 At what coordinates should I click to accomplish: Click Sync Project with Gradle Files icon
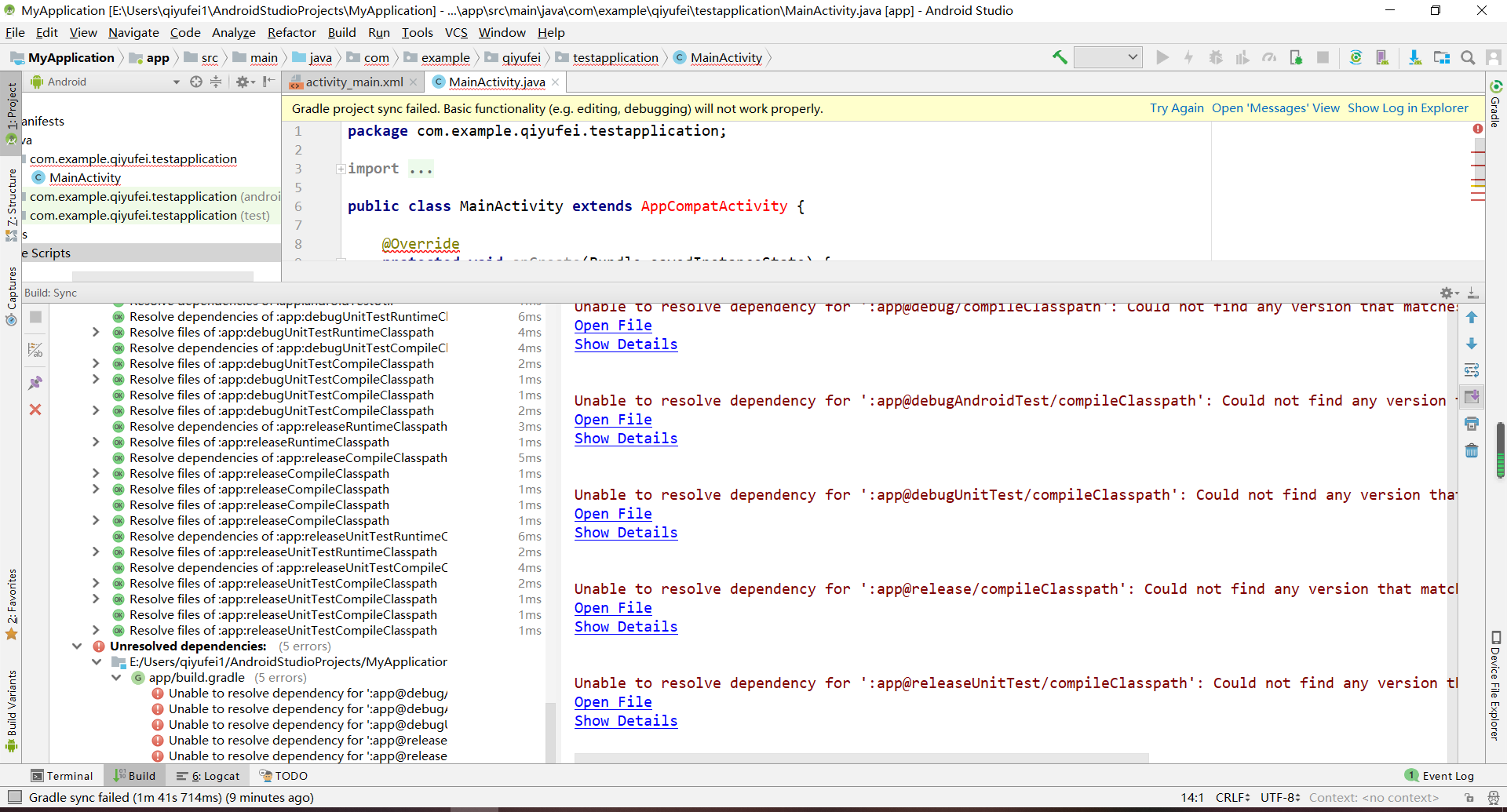1356,57
